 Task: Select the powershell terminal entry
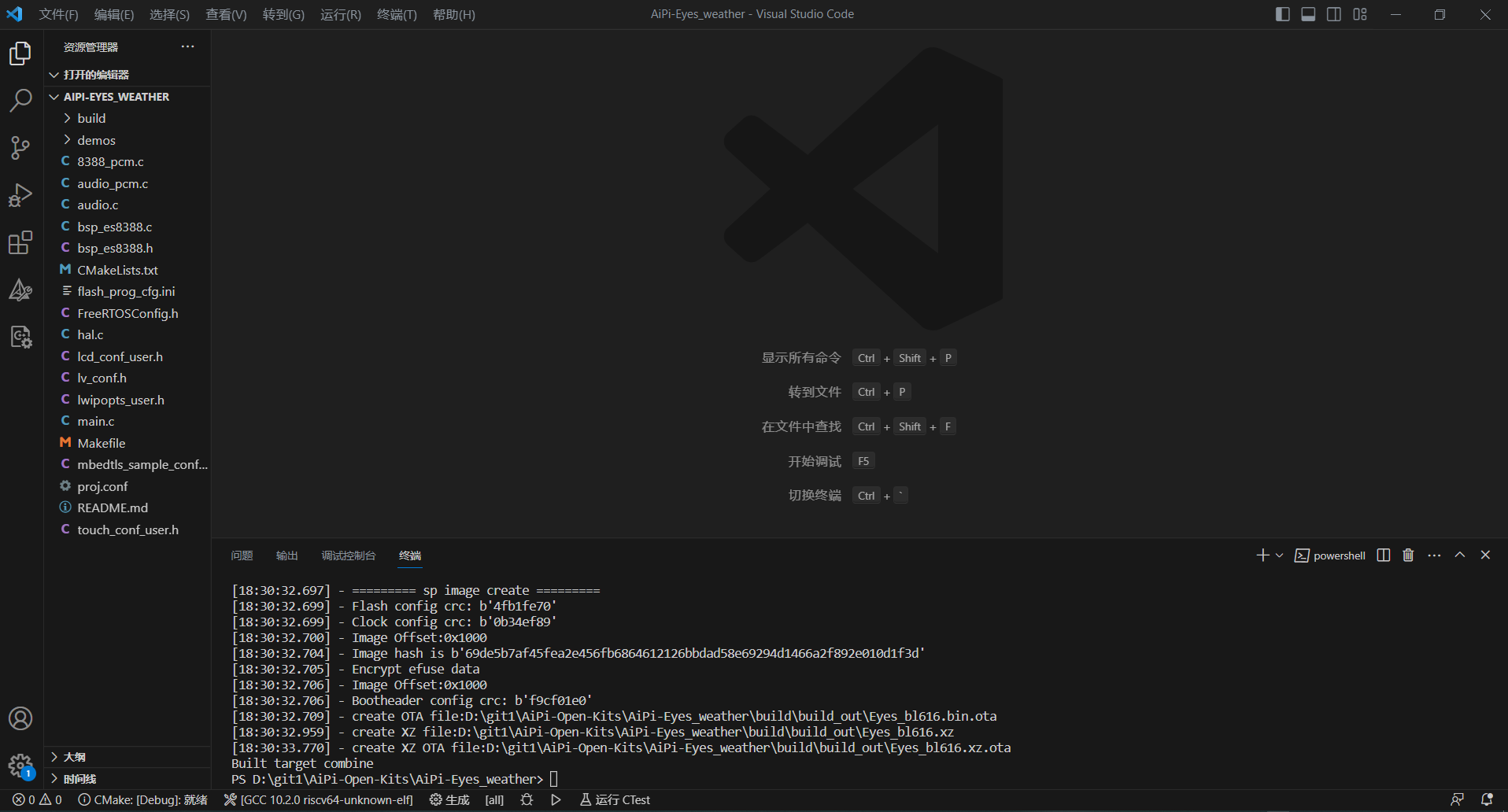(1330, 555)
